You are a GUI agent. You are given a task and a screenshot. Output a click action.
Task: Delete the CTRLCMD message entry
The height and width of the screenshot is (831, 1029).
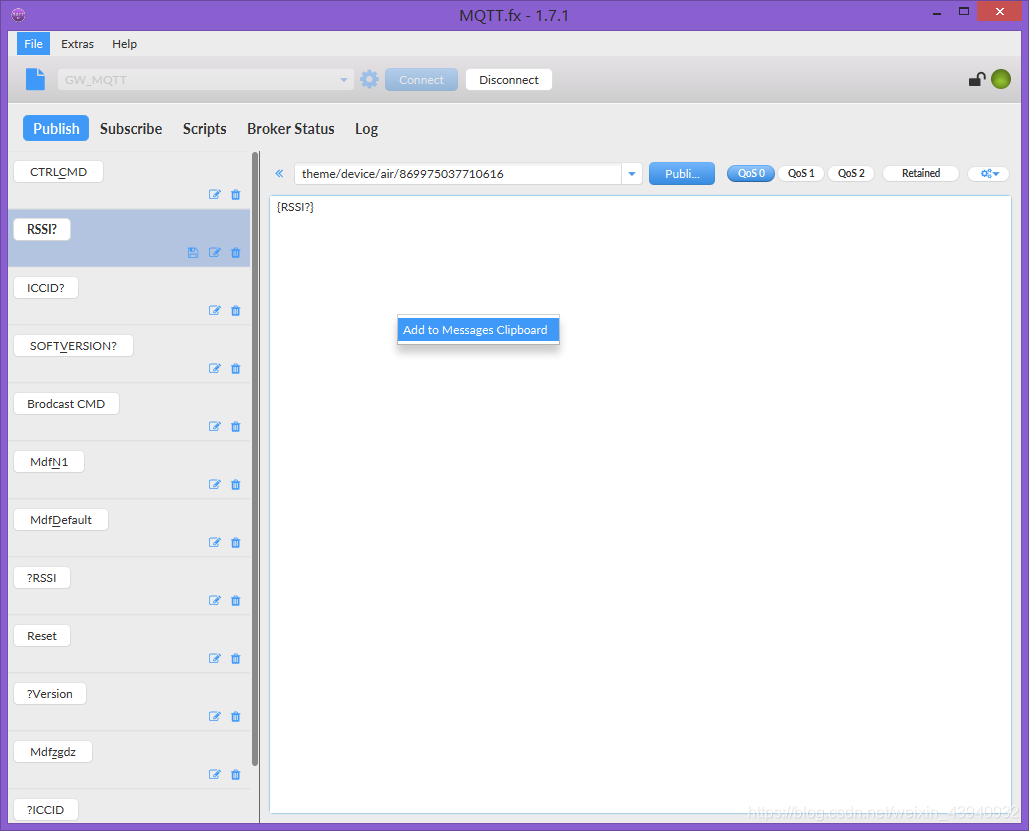click(x=236, y=194)
